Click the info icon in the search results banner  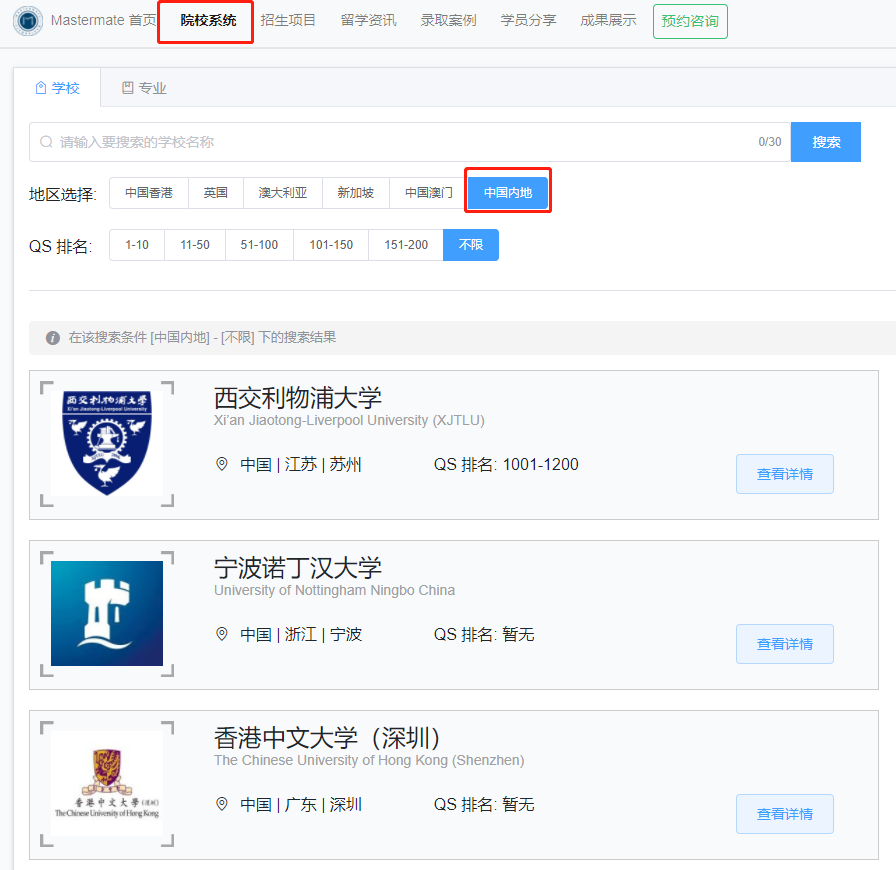(x=52, y=338)
